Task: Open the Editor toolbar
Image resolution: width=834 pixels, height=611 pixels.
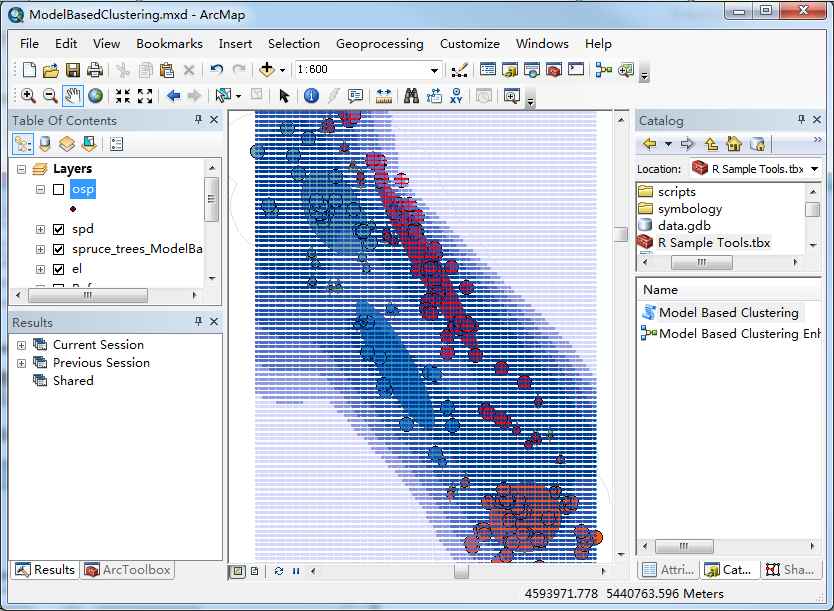Action: pos(460,70)
